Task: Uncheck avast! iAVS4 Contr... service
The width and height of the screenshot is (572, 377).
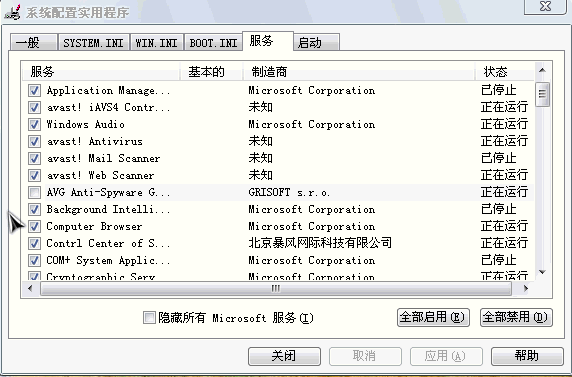Action: [34, 107]
